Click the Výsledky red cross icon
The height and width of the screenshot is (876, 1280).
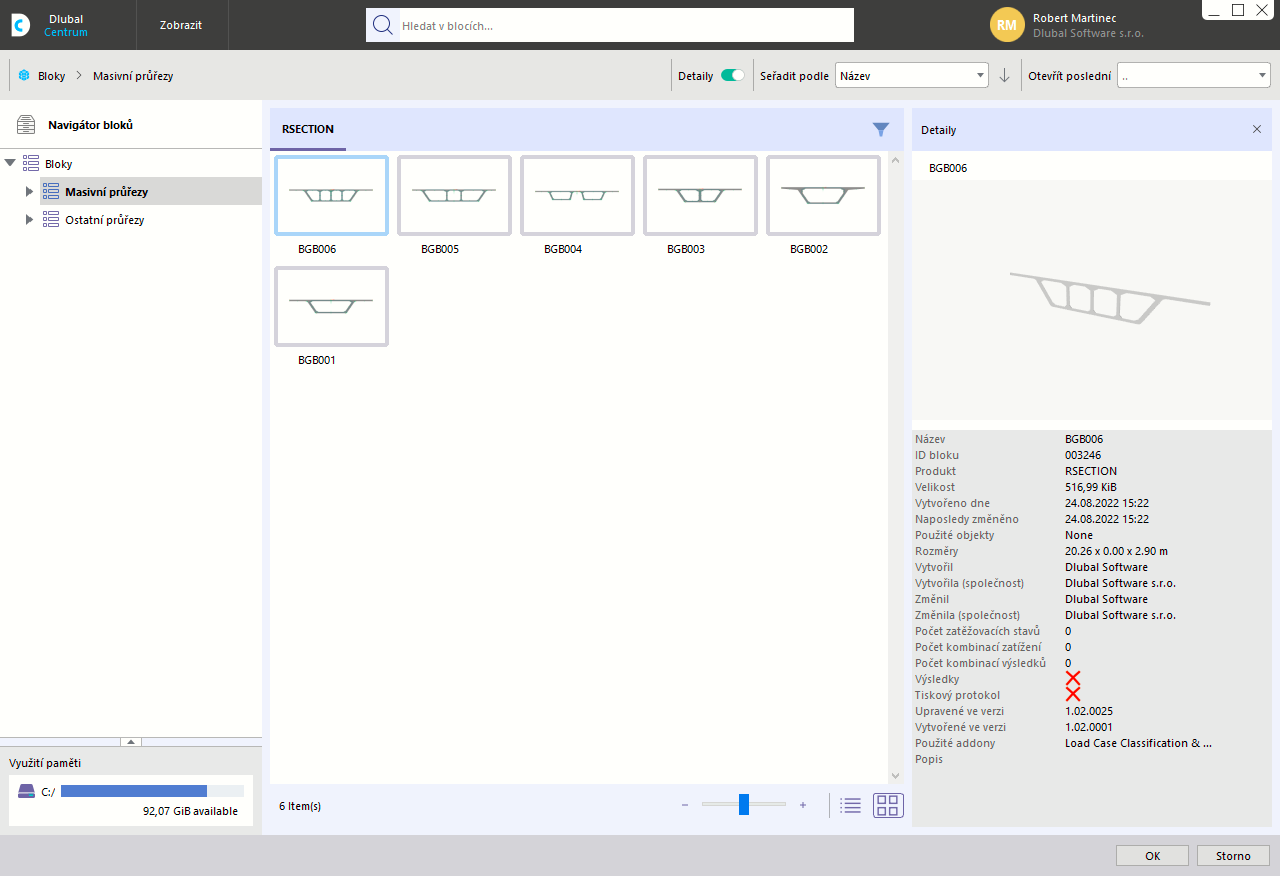(1073, 679)
